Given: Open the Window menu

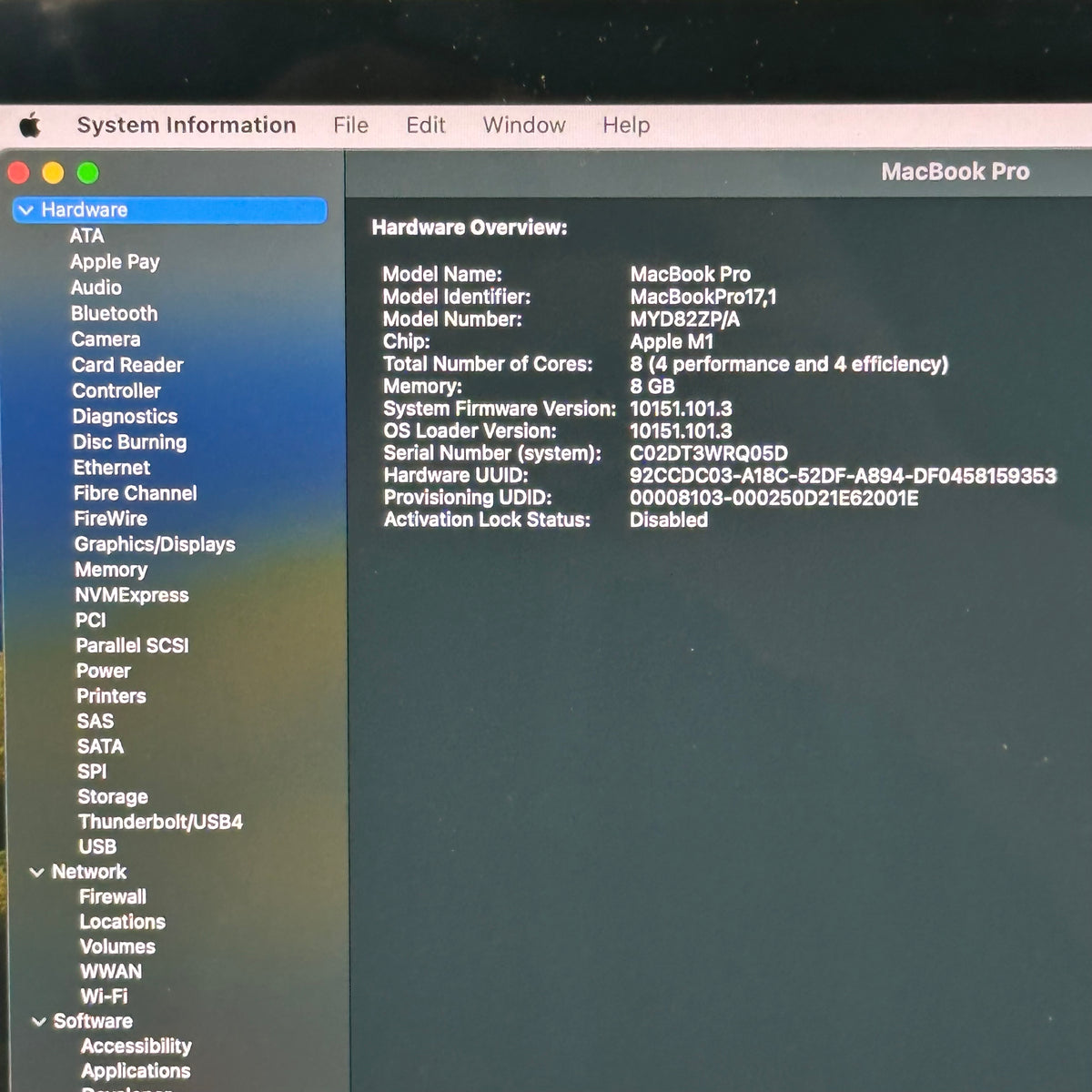Looking at the screenshot, I should pyautogui.click(x=524, y=125).
